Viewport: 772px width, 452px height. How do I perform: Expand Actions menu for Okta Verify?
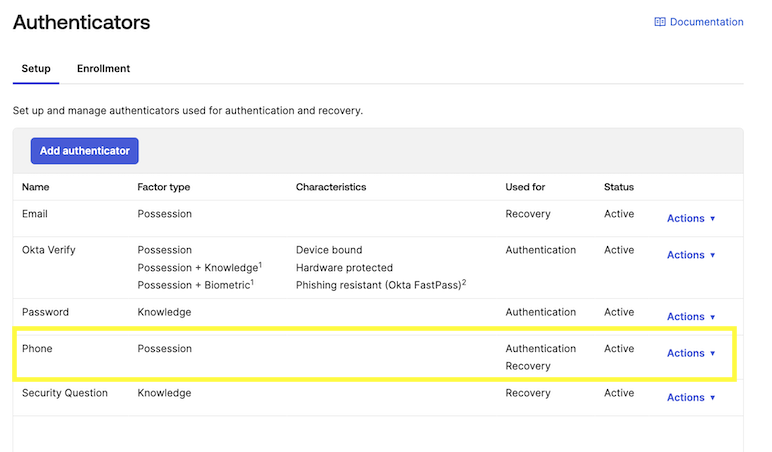coord(691,255)
